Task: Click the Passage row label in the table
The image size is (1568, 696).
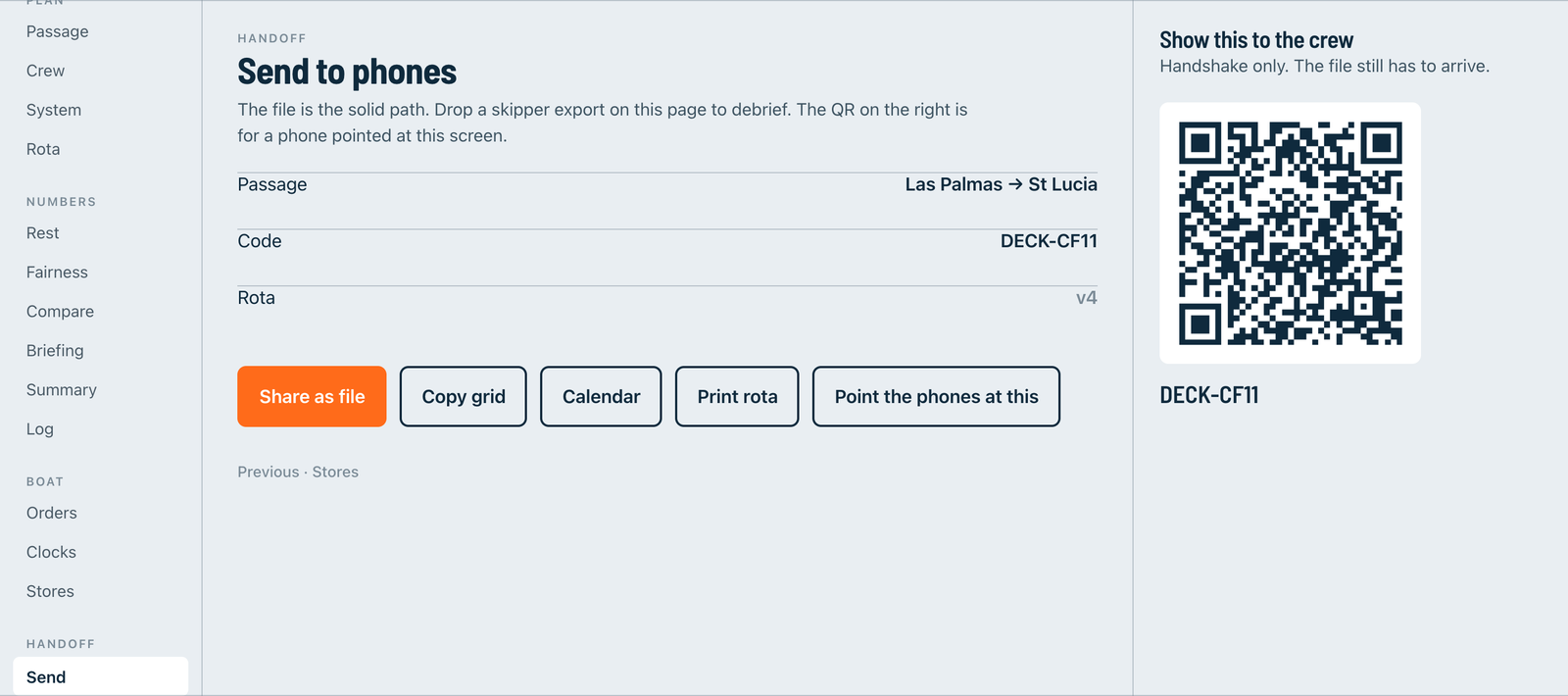Action: (272, 184)
